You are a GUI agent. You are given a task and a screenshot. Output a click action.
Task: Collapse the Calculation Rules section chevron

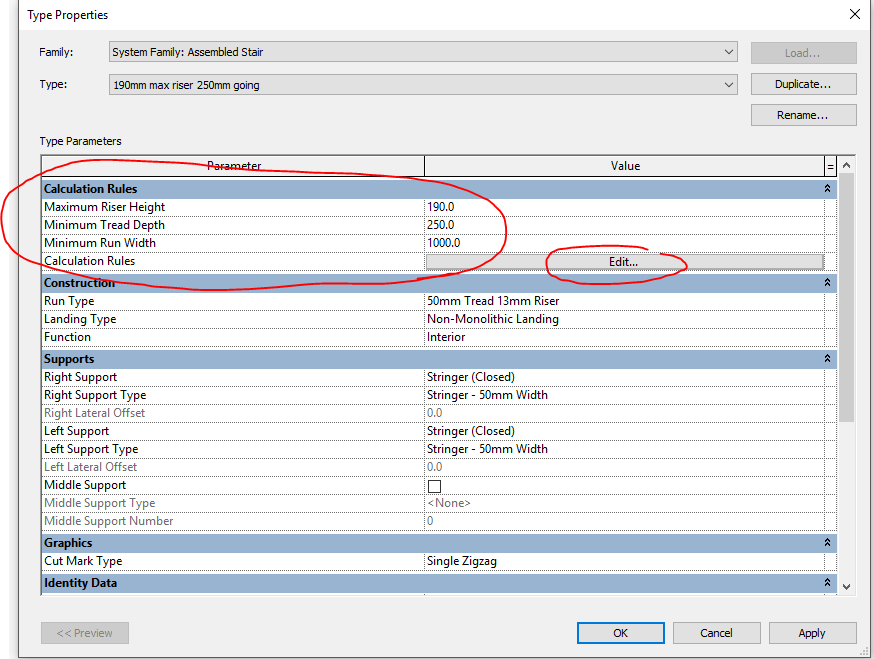click(827, 189)
